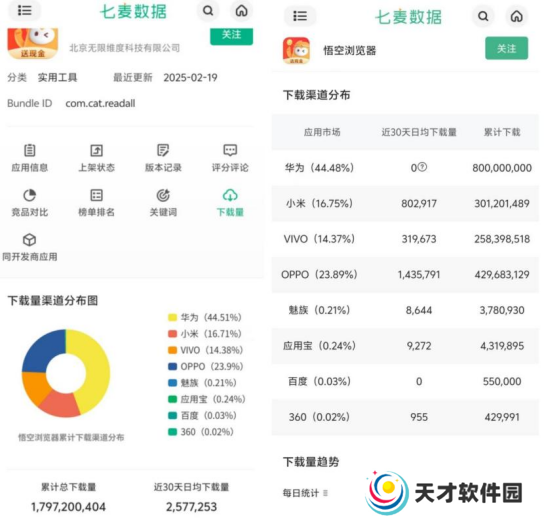This screenshot has width=544, height=518.
Task: Open 关键词 keywords icon
Action: [x=163, y=203]
